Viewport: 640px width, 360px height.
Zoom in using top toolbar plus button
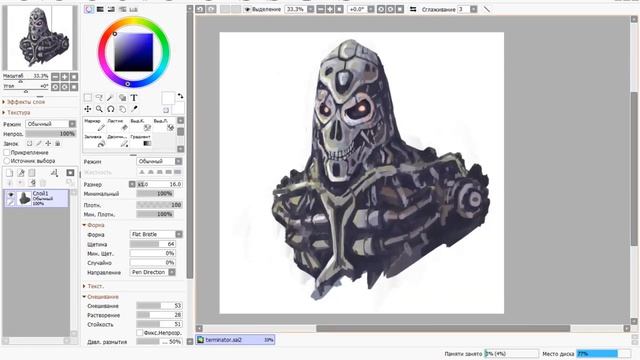coord(330,9)
